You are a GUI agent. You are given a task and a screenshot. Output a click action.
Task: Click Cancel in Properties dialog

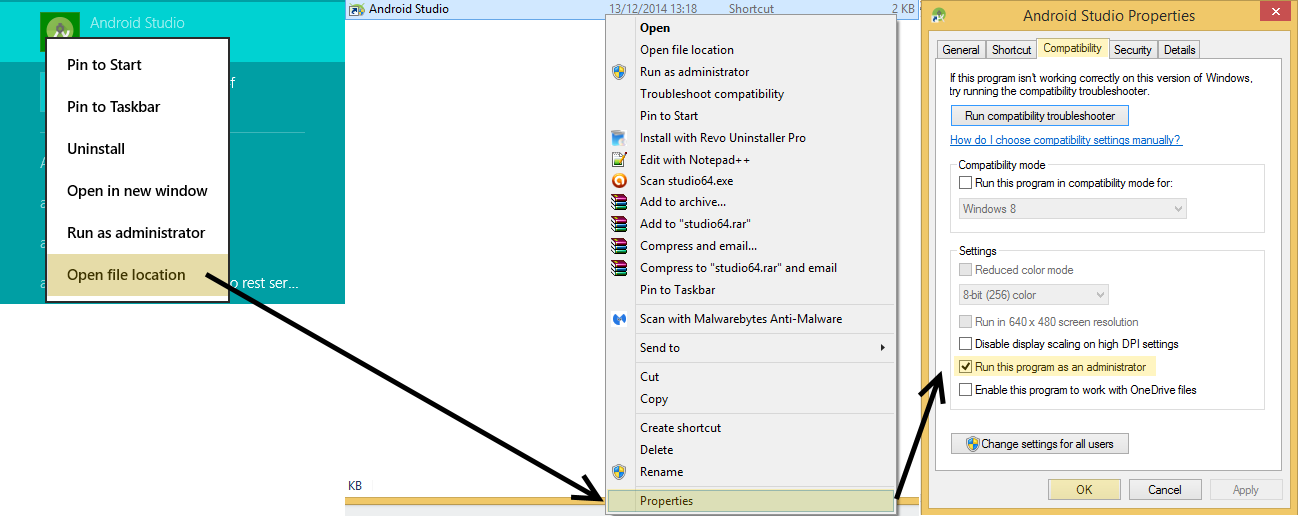point(1165,490)
